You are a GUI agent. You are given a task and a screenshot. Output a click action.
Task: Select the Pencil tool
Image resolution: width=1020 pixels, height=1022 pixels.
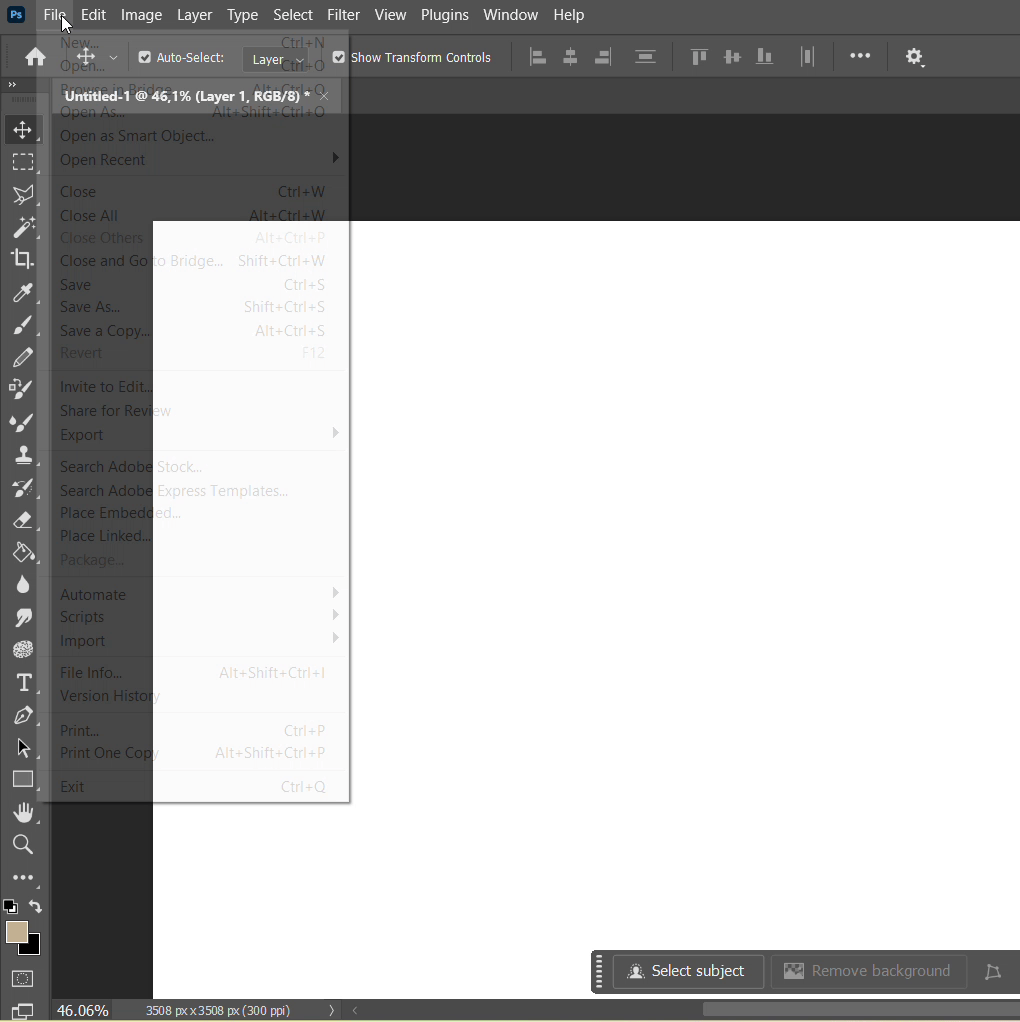click(x=23, y=357)
